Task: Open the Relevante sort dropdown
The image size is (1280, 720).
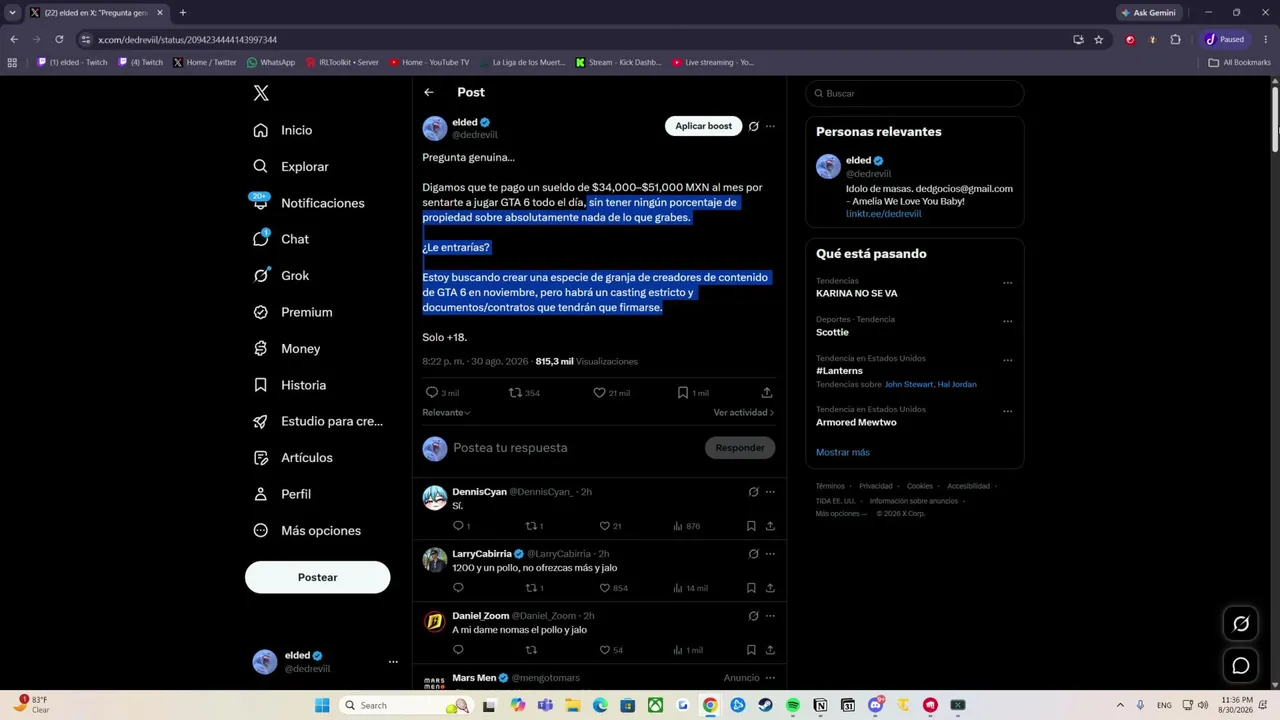Action: click(446, 412)
